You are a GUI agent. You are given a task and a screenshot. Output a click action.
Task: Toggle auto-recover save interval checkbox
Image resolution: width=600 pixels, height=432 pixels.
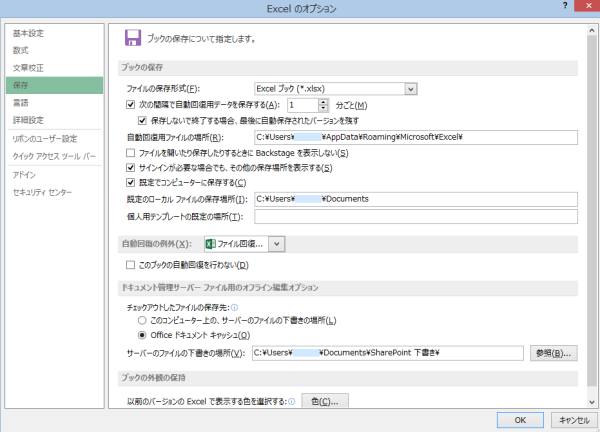point(132,105)
